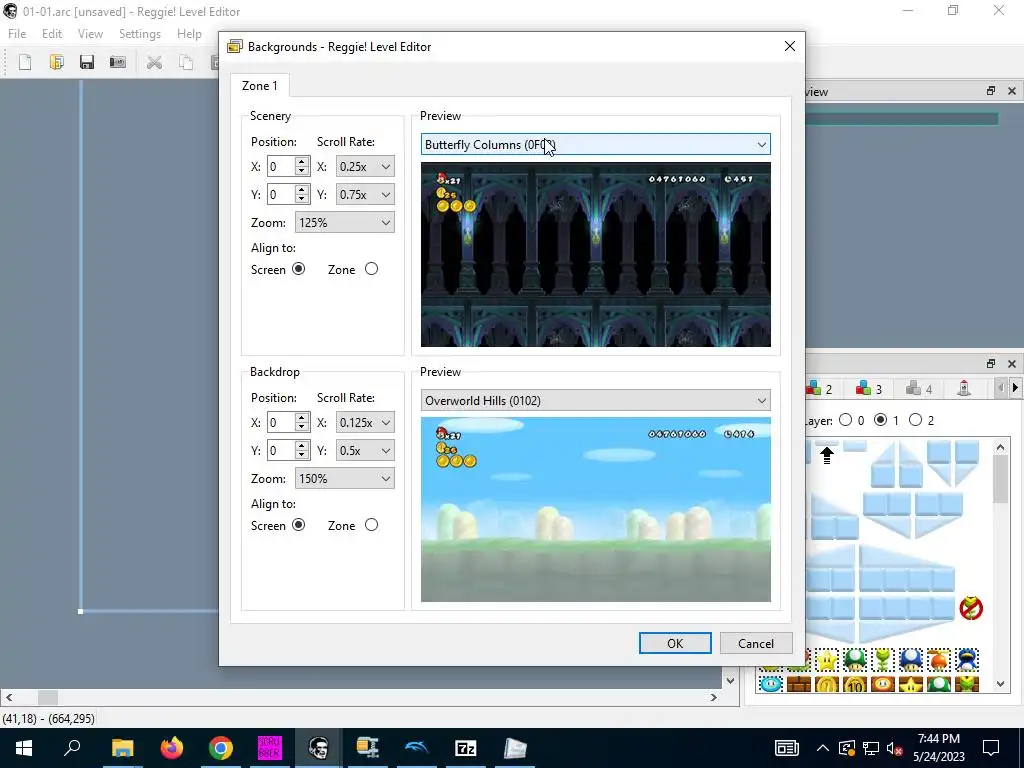Select Layer 2 radio button
Image resolution: width=1024 pixels, height=768 pixels.
[x=916, y=420]
